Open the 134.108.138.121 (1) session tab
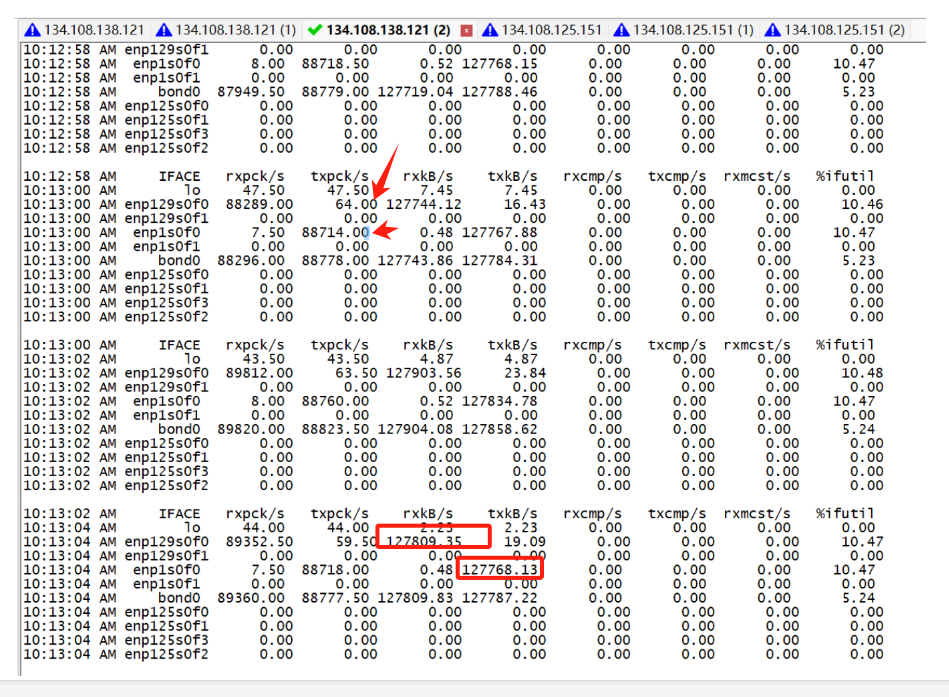 (x=226, y=30)
